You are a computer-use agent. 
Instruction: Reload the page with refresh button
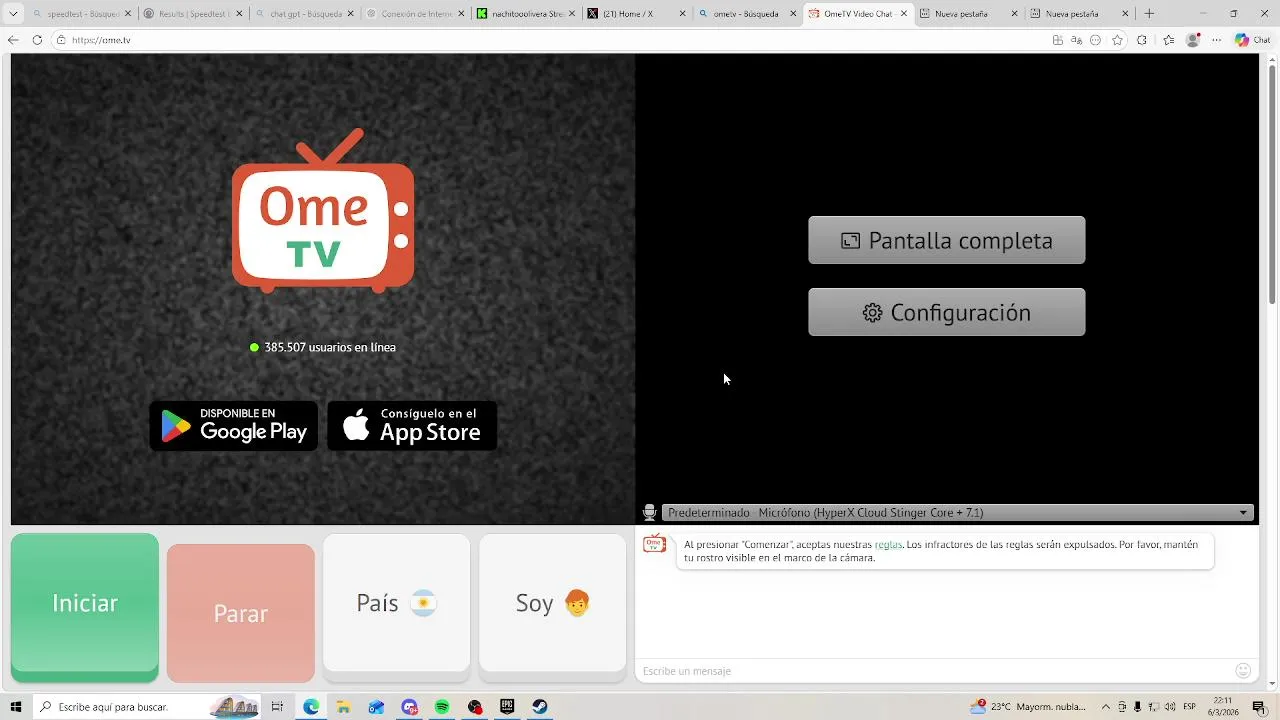pyautogui.click(x=37, y=40)
